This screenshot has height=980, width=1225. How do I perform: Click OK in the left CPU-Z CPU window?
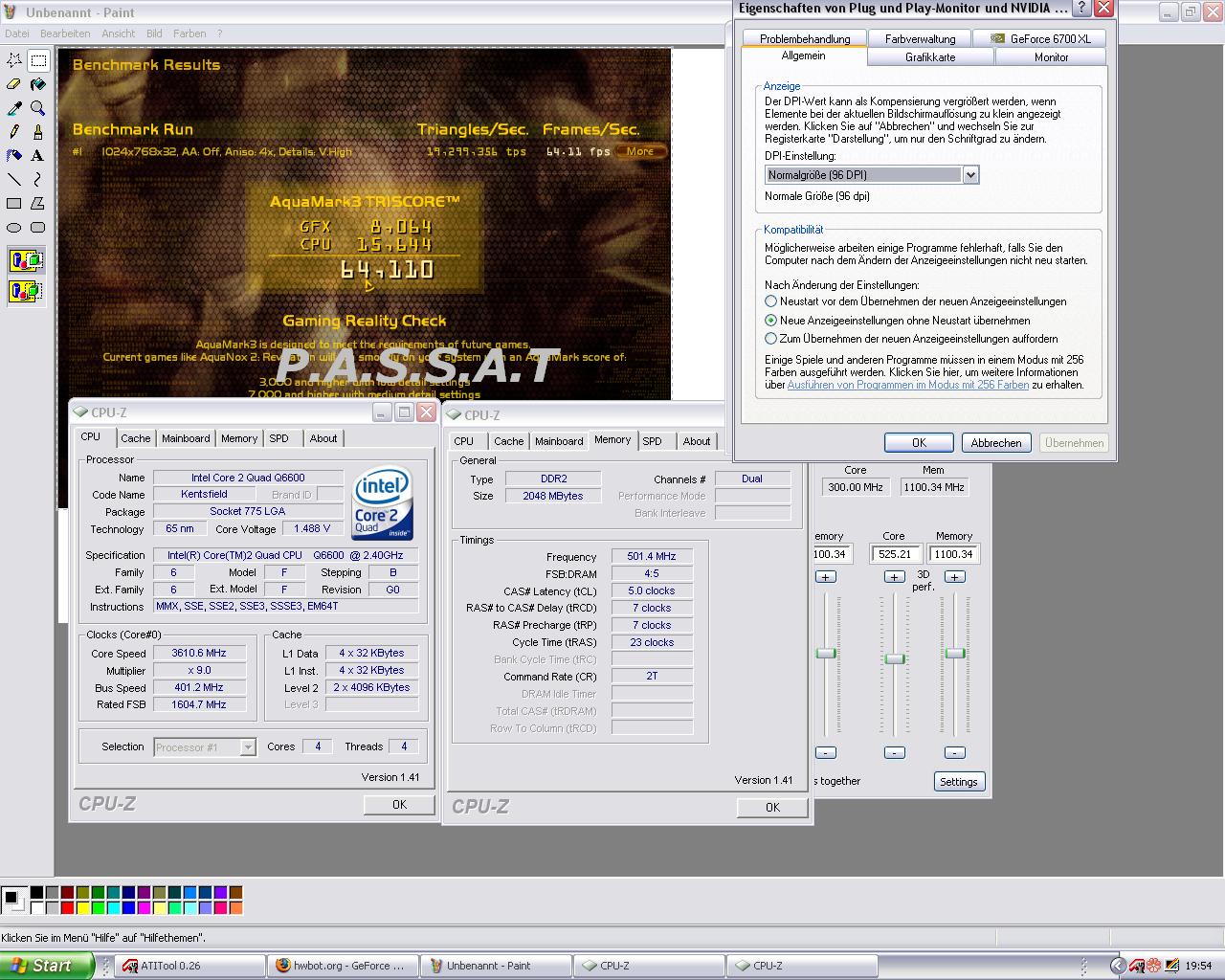(x=400, y=805)
